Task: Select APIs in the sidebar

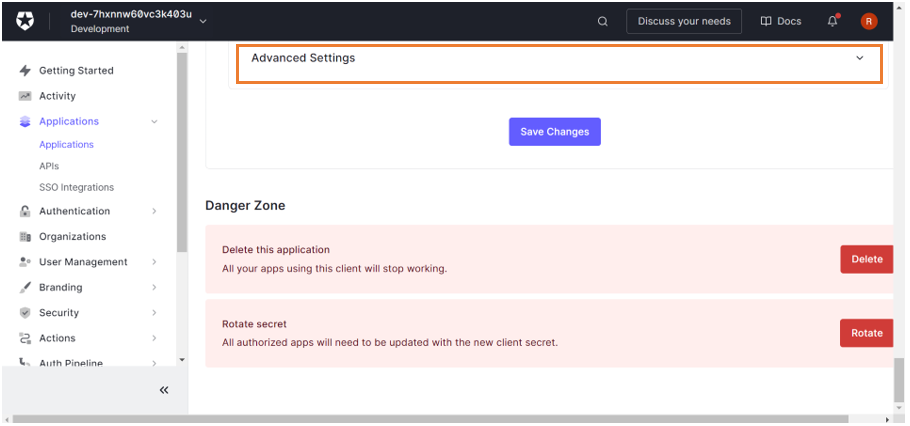Action: point(49,166)
